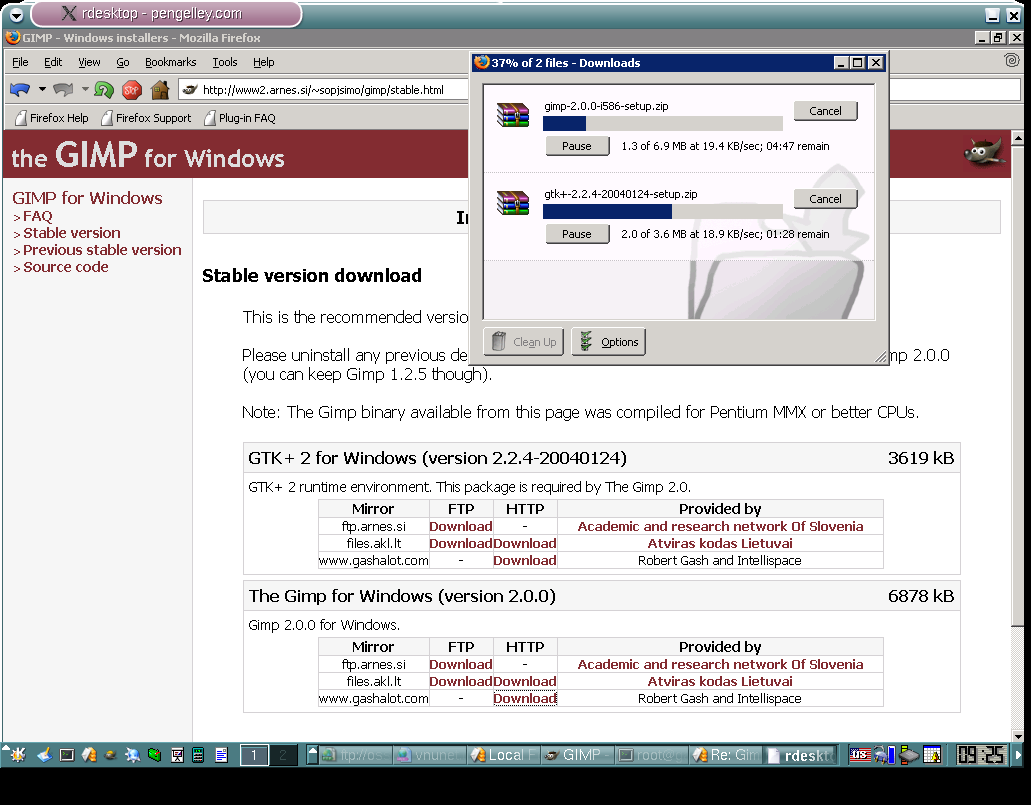Switch to the "Re: Gim" taskbar window
The image size is (1031, 805).
point(726,755)
